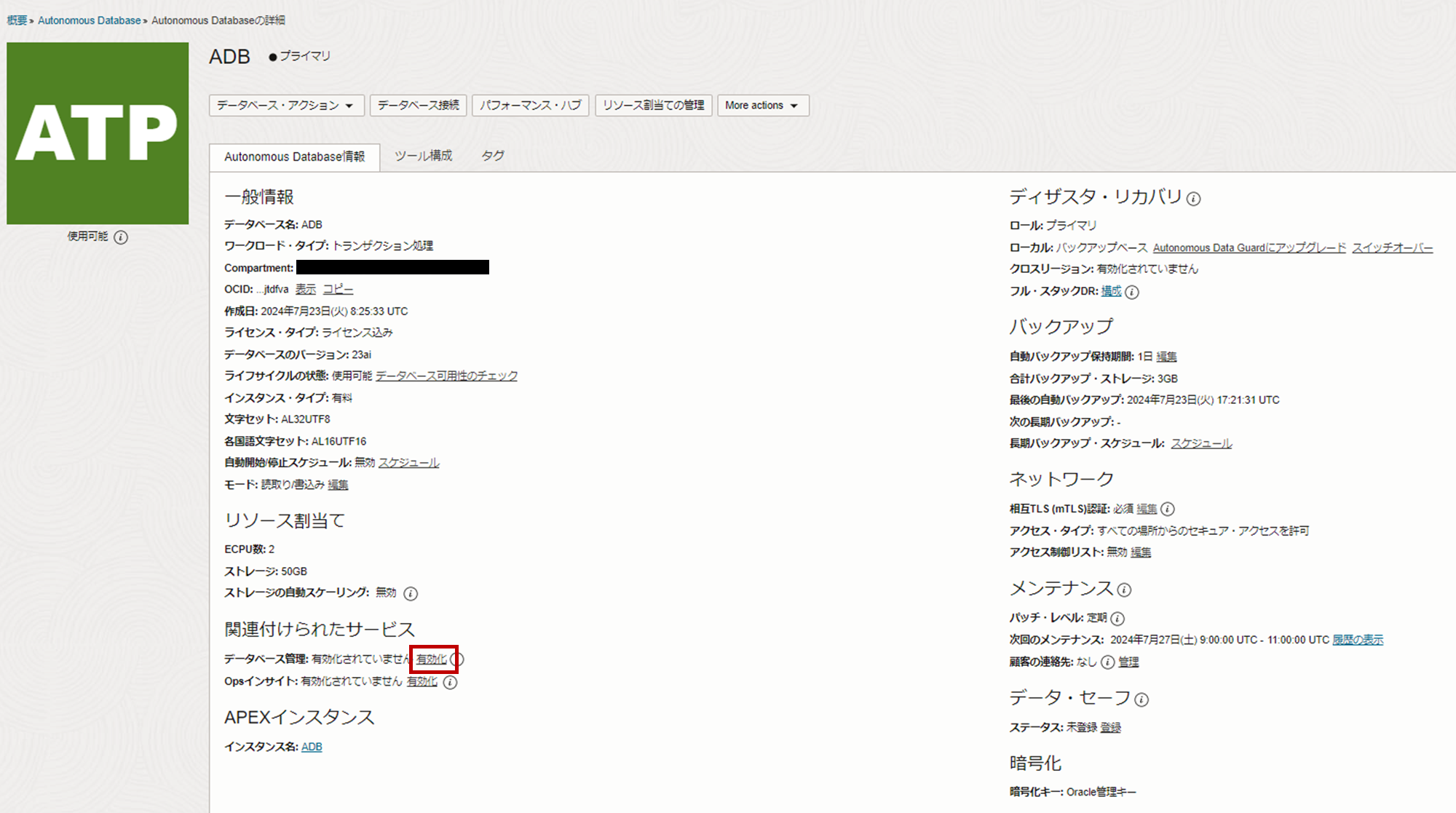Click info icon on Opsインサイト row
The width and height of the screenshot is (1456, 813).
click(451, 683)
